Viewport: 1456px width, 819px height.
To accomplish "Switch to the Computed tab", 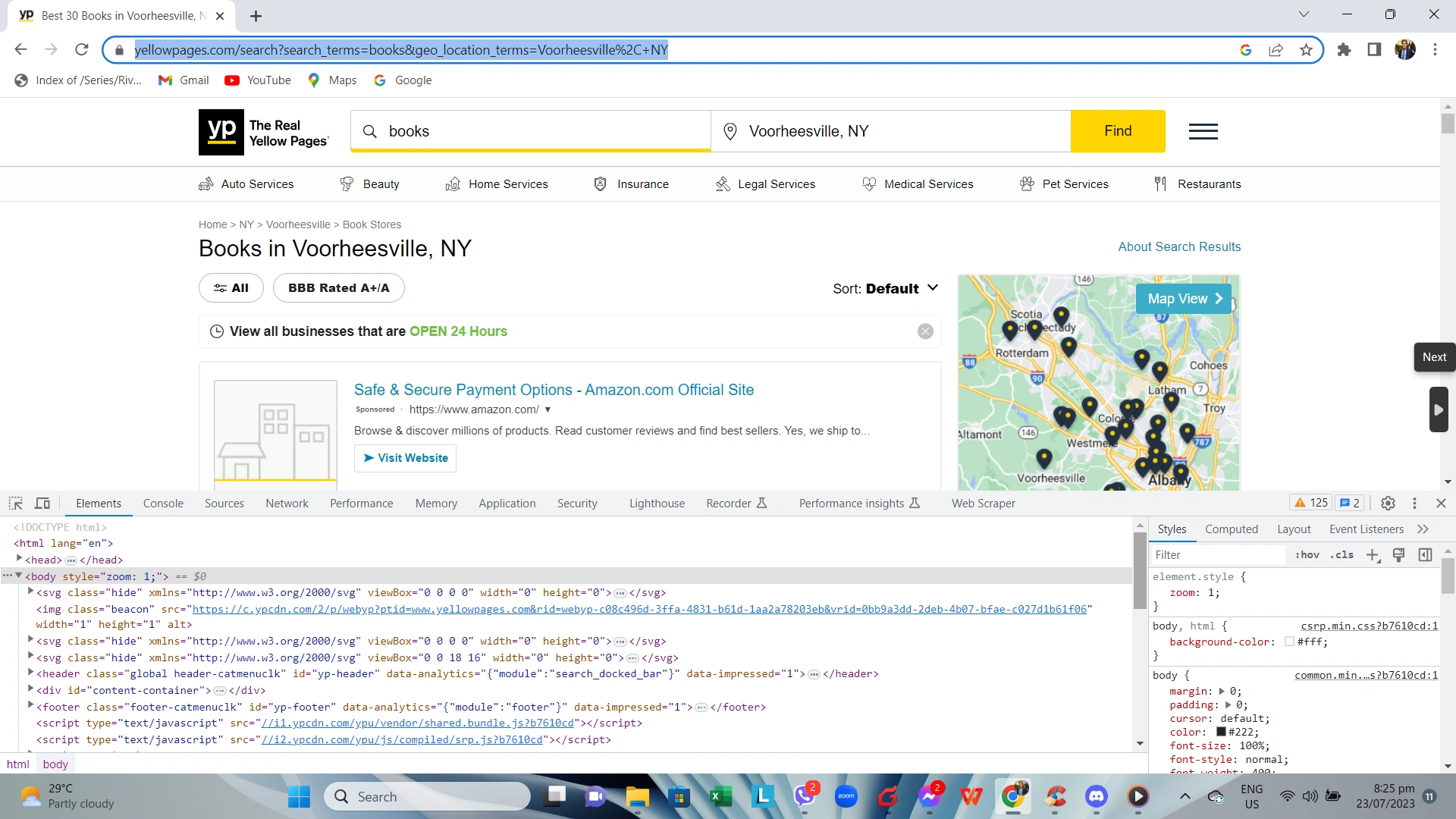I will tap(1232, 529).
